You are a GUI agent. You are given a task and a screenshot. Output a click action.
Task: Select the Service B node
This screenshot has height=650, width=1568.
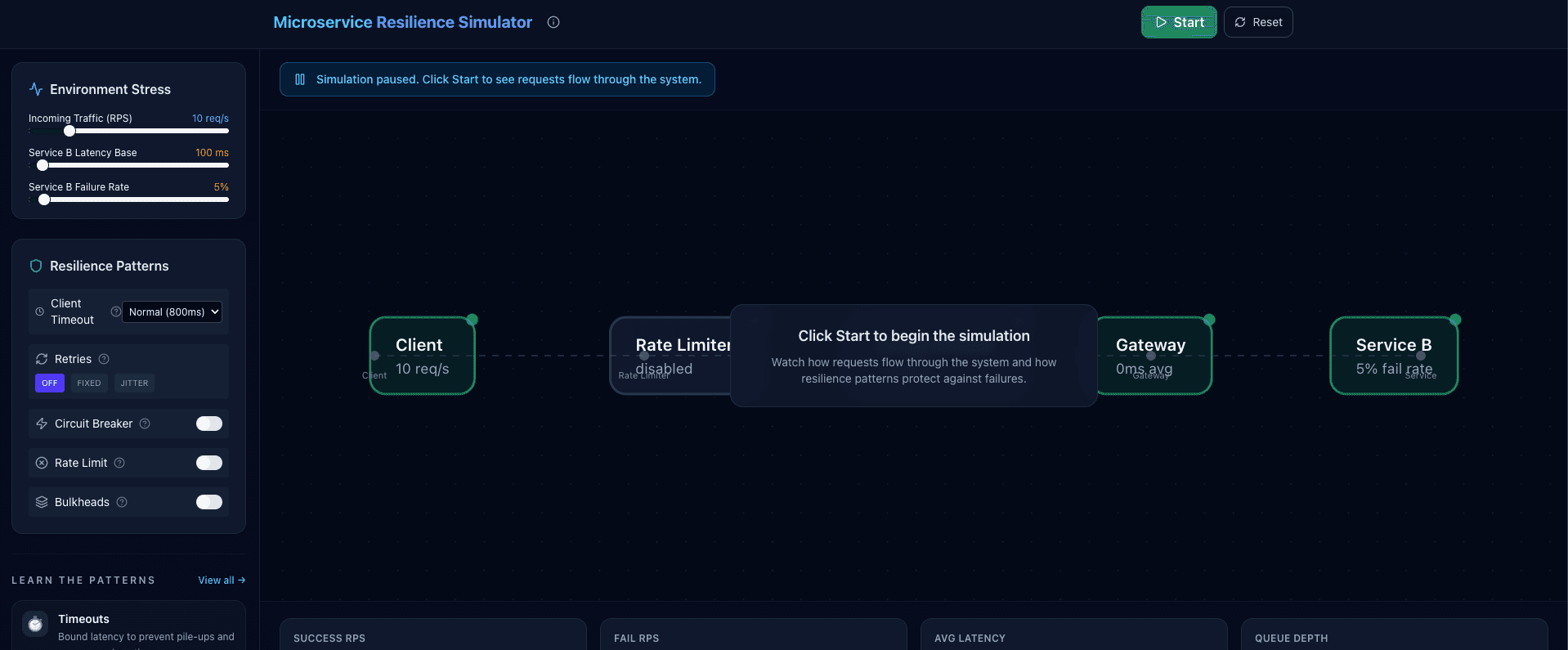click(x=1394, y=356)
